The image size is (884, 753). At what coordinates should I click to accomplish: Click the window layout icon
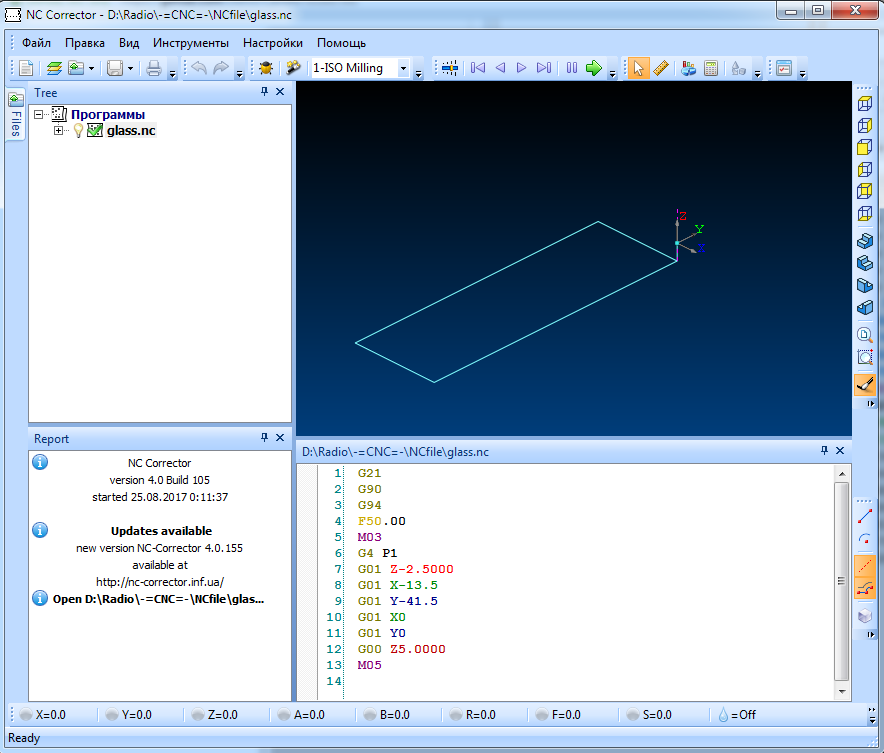[x=784, y=68]
